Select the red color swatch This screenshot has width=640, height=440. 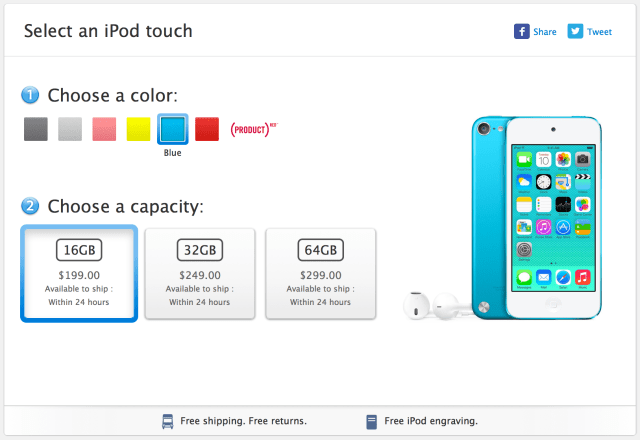click(207, 130)
